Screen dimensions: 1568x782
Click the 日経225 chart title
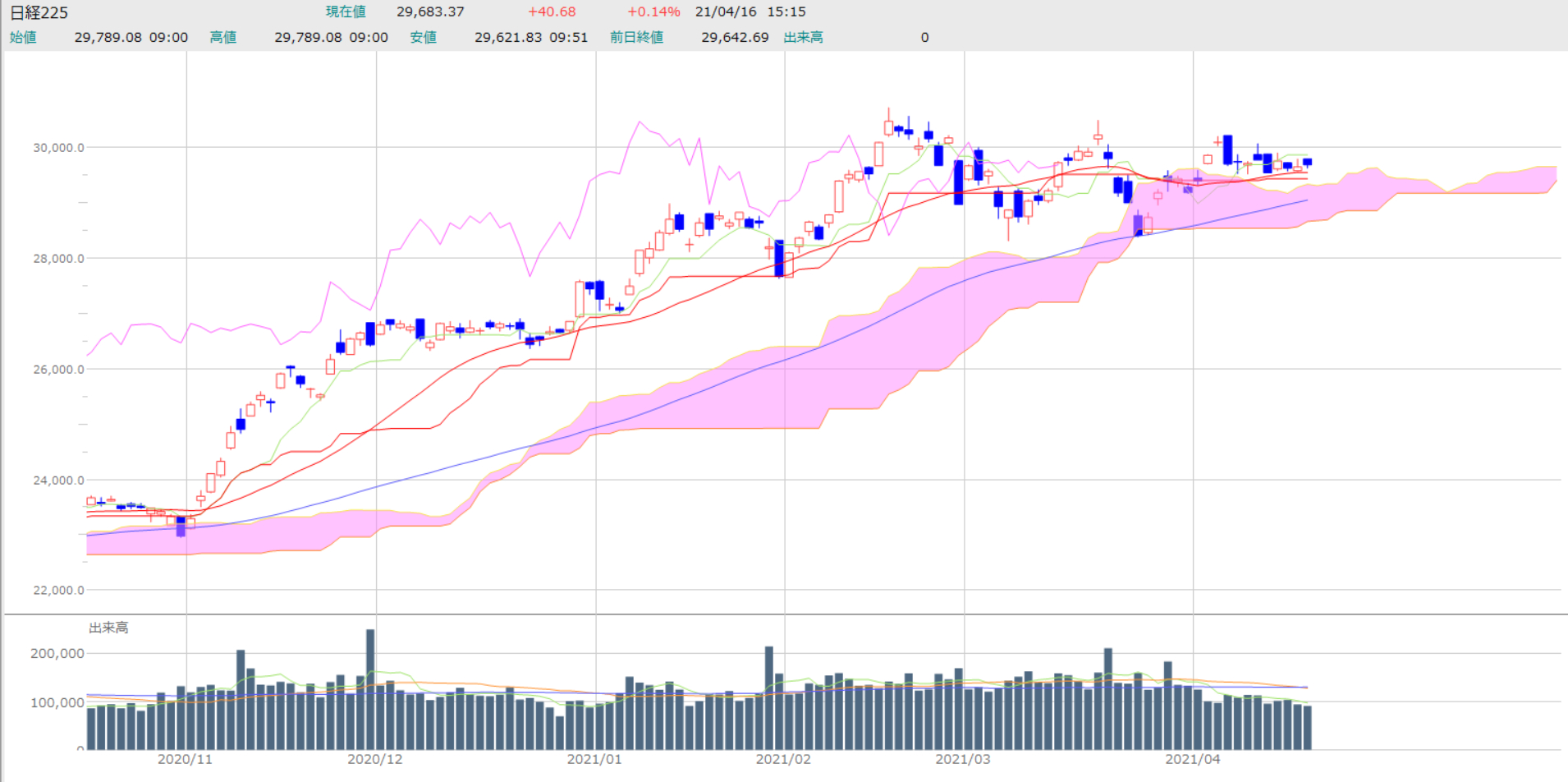point(39,12)
